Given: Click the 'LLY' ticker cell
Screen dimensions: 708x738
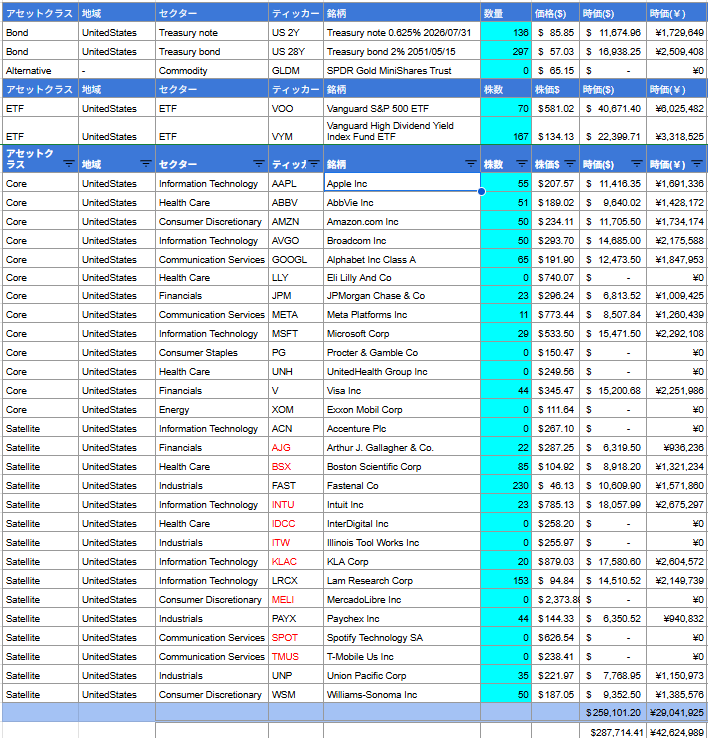Looking at the screenshot, I should [x=296, y=277].
